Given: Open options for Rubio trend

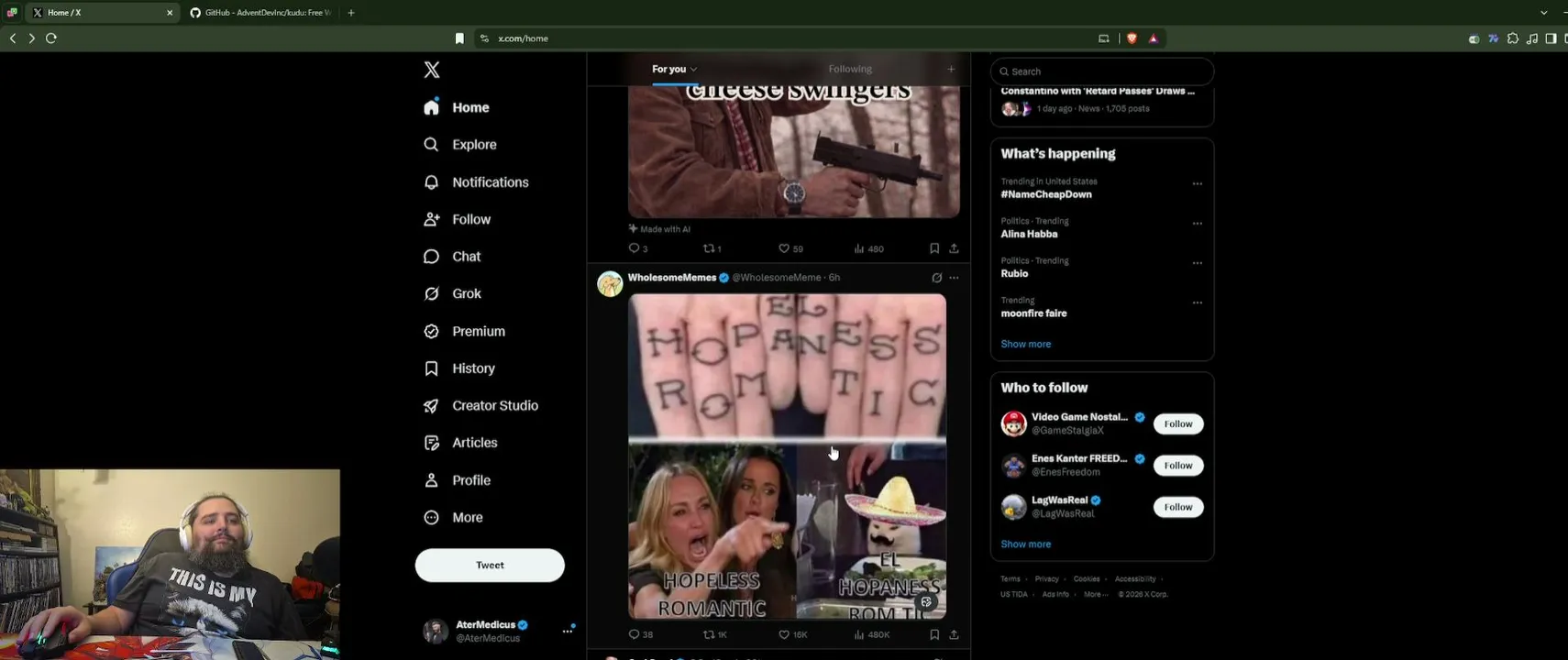Looking at the screenshot, I should [1197, 262].
